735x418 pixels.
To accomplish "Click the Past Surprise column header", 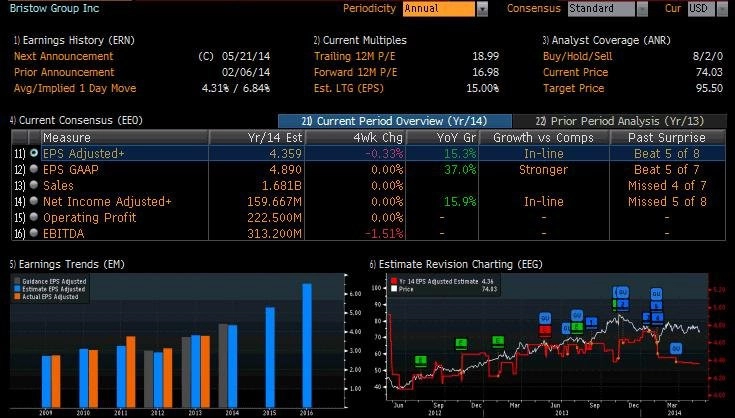I will (667, 137).
